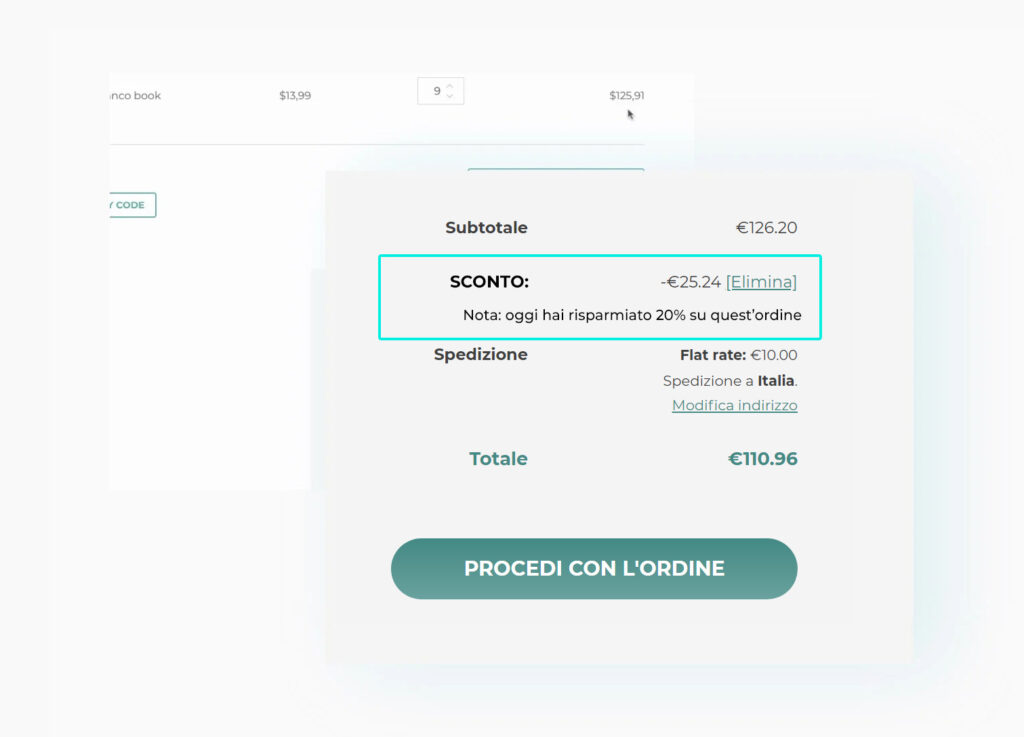Click the book product name
The height and width of the screenshot is (737, 1024).
[134, 96]
